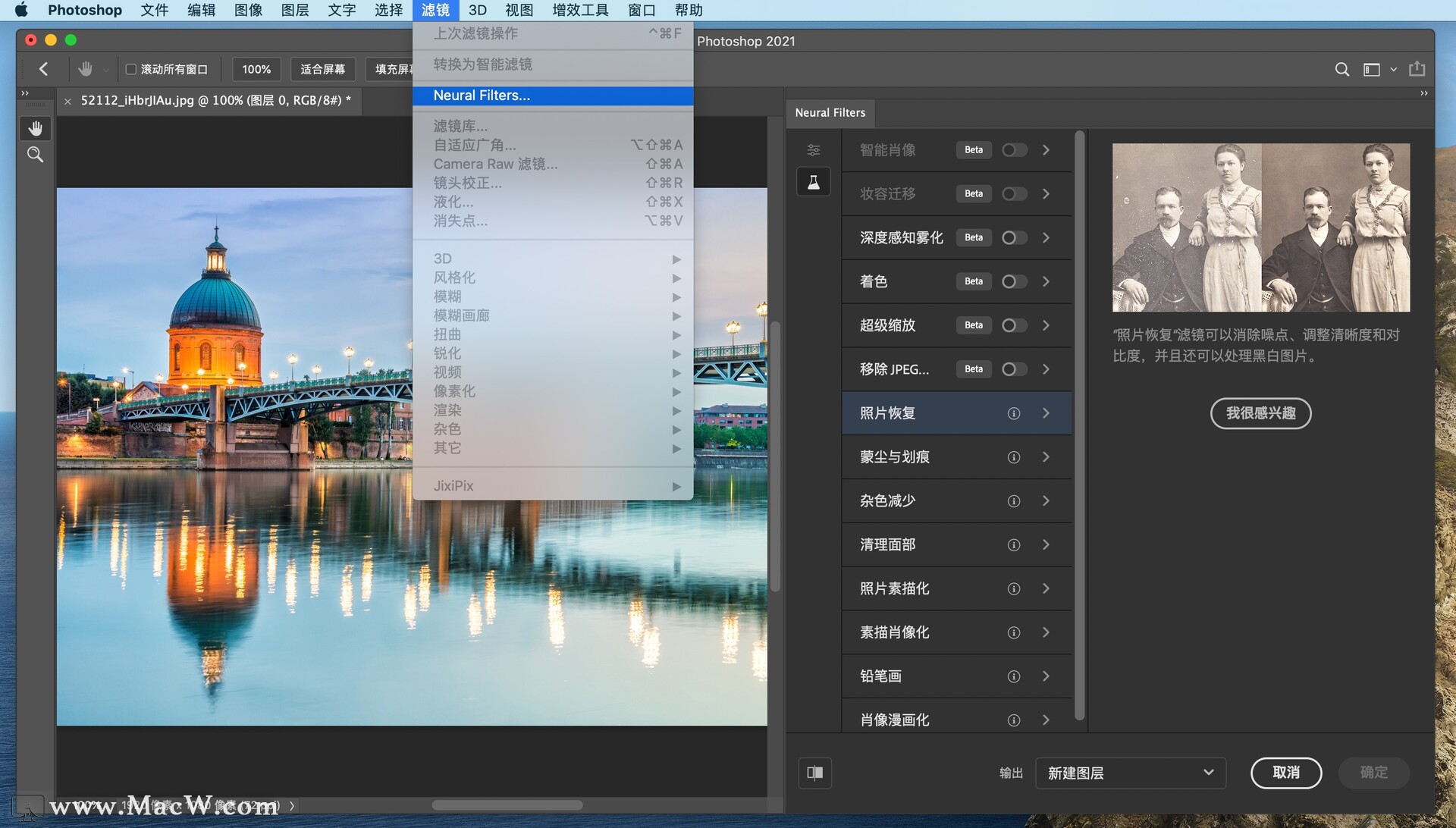Collapse the left toolbar double arrows
This screenshot has width=1456, height=828.
(x=25, y=93)
